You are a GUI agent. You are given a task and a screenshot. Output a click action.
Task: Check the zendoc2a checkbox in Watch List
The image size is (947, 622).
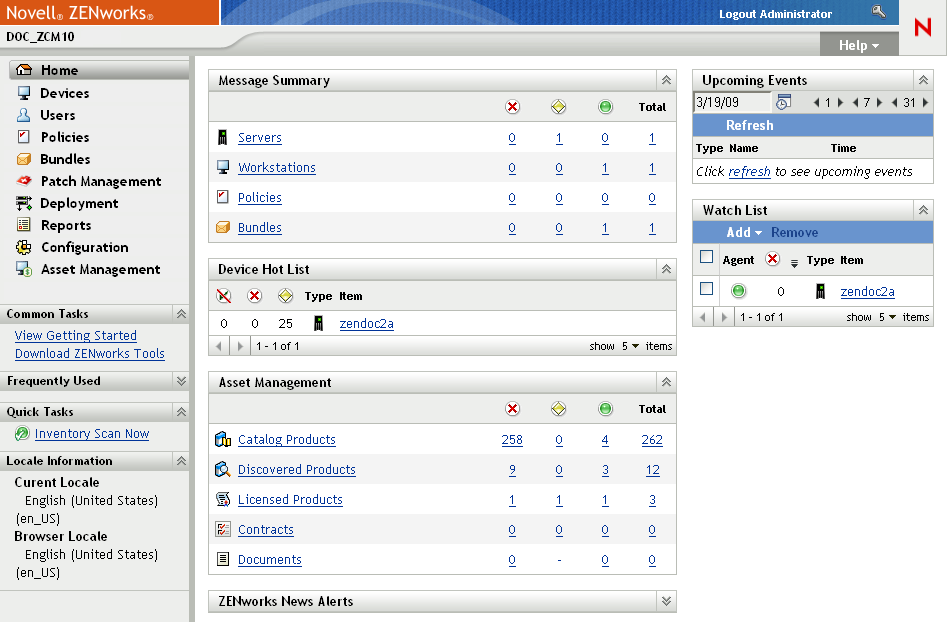706,289
